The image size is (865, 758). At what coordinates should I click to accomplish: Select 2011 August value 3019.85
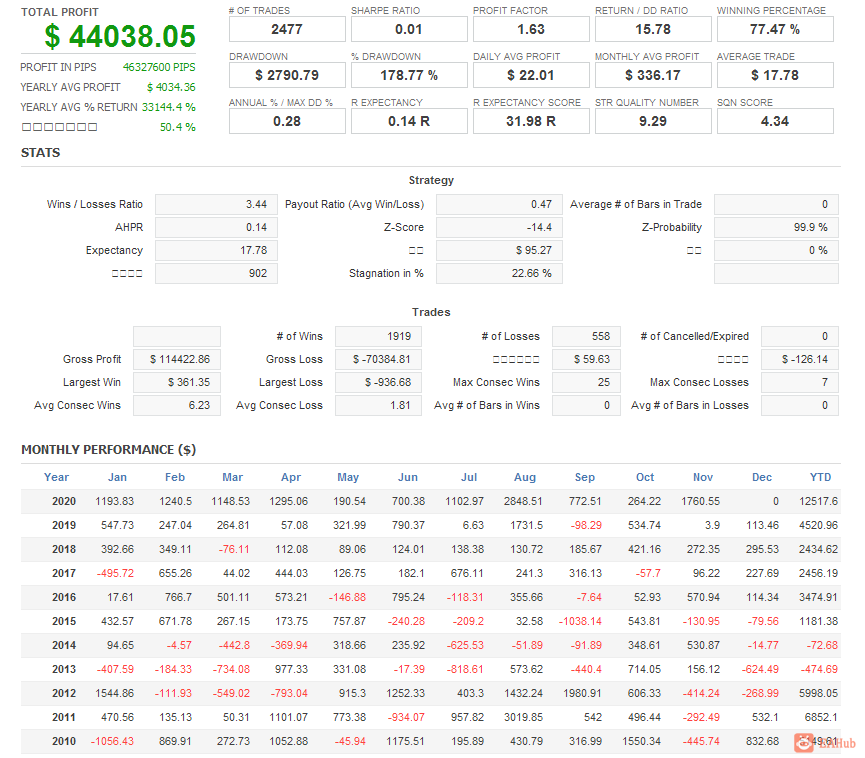point(523,717)
